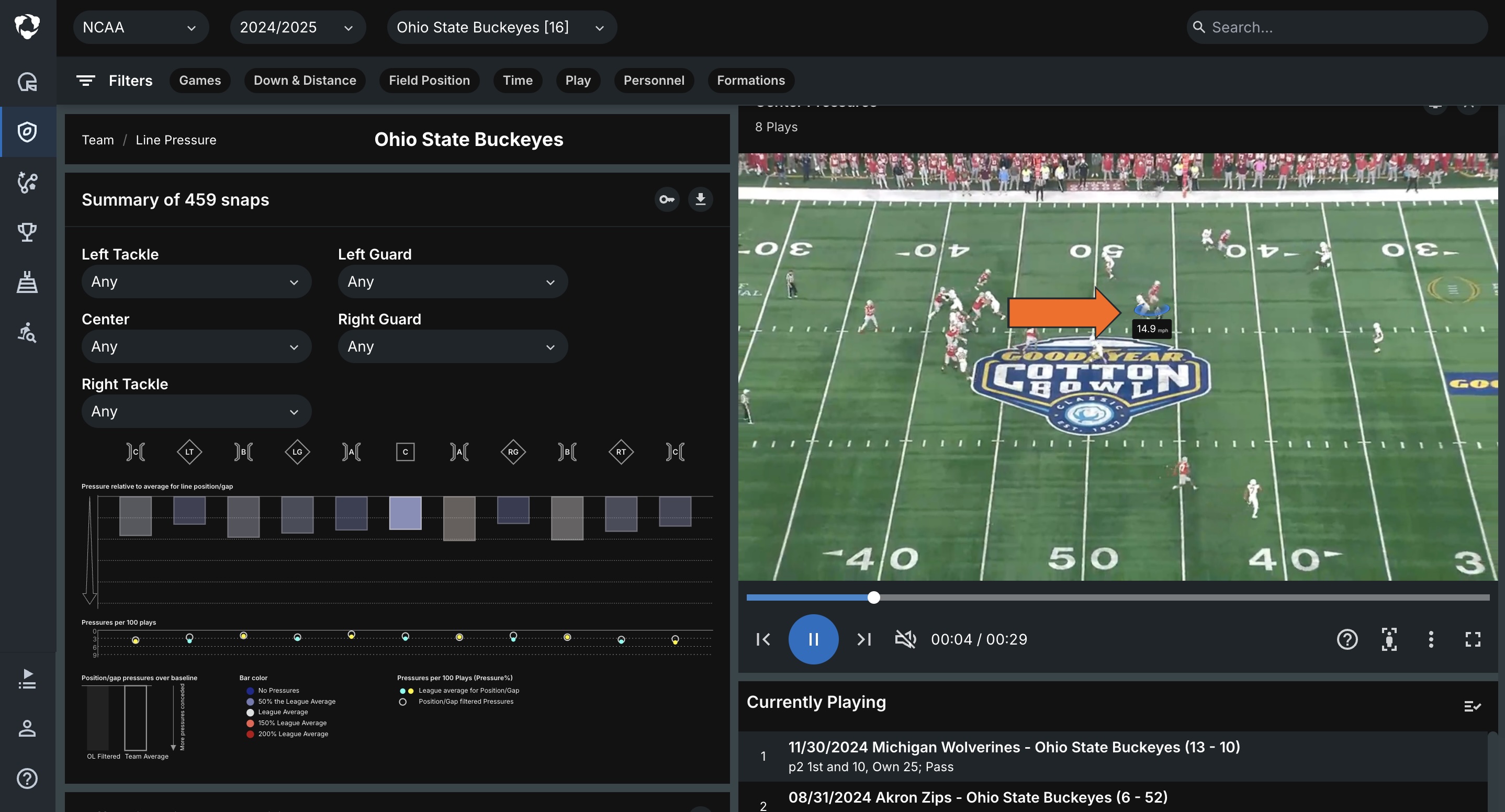This screenshot has height=812, width=1505.
Task: Enter fullscreen video mode
Action: click(1473, 640)
